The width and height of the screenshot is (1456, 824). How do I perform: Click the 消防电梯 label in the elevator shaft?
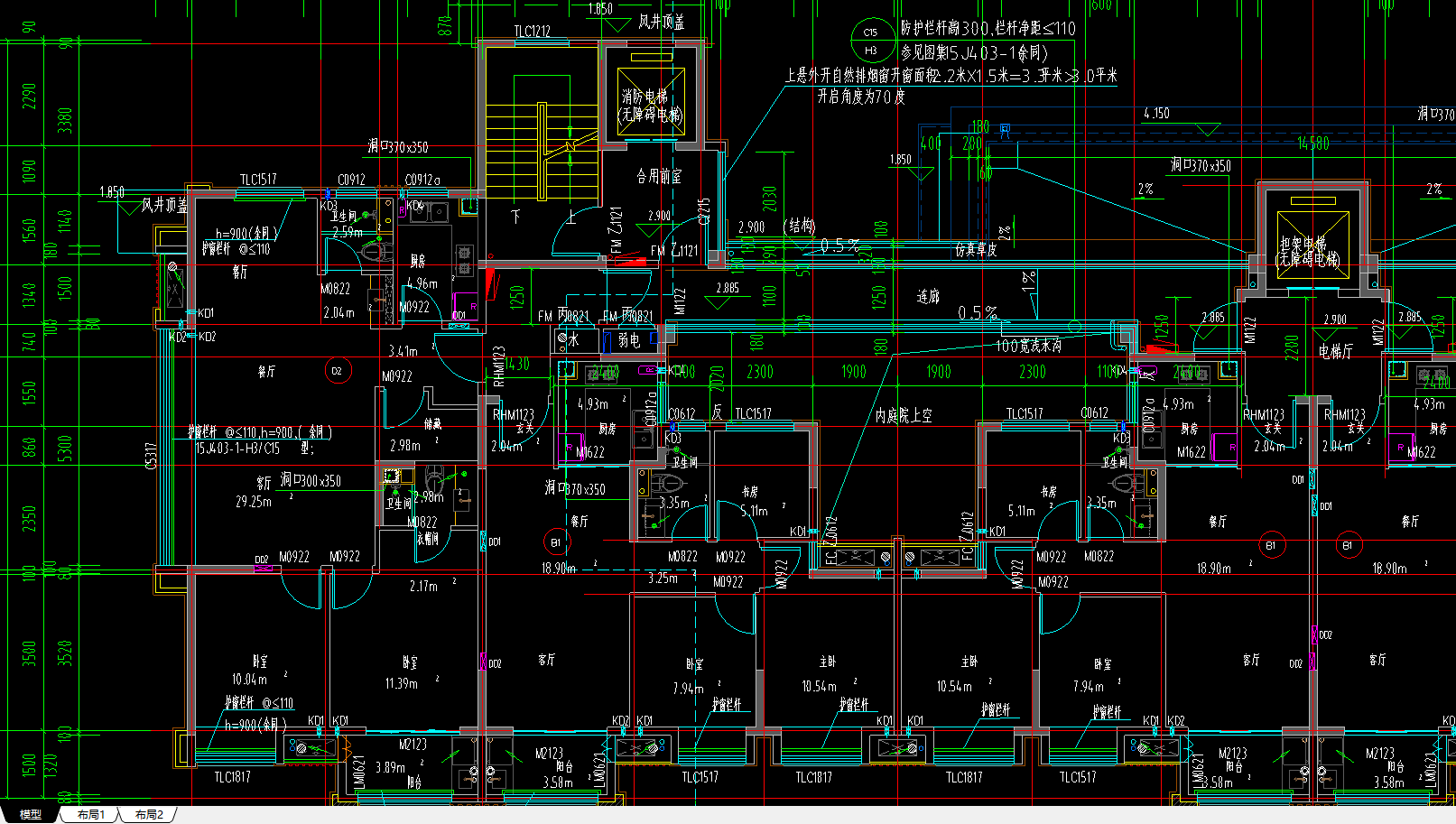pyautogui.click(x=645, y=96)
